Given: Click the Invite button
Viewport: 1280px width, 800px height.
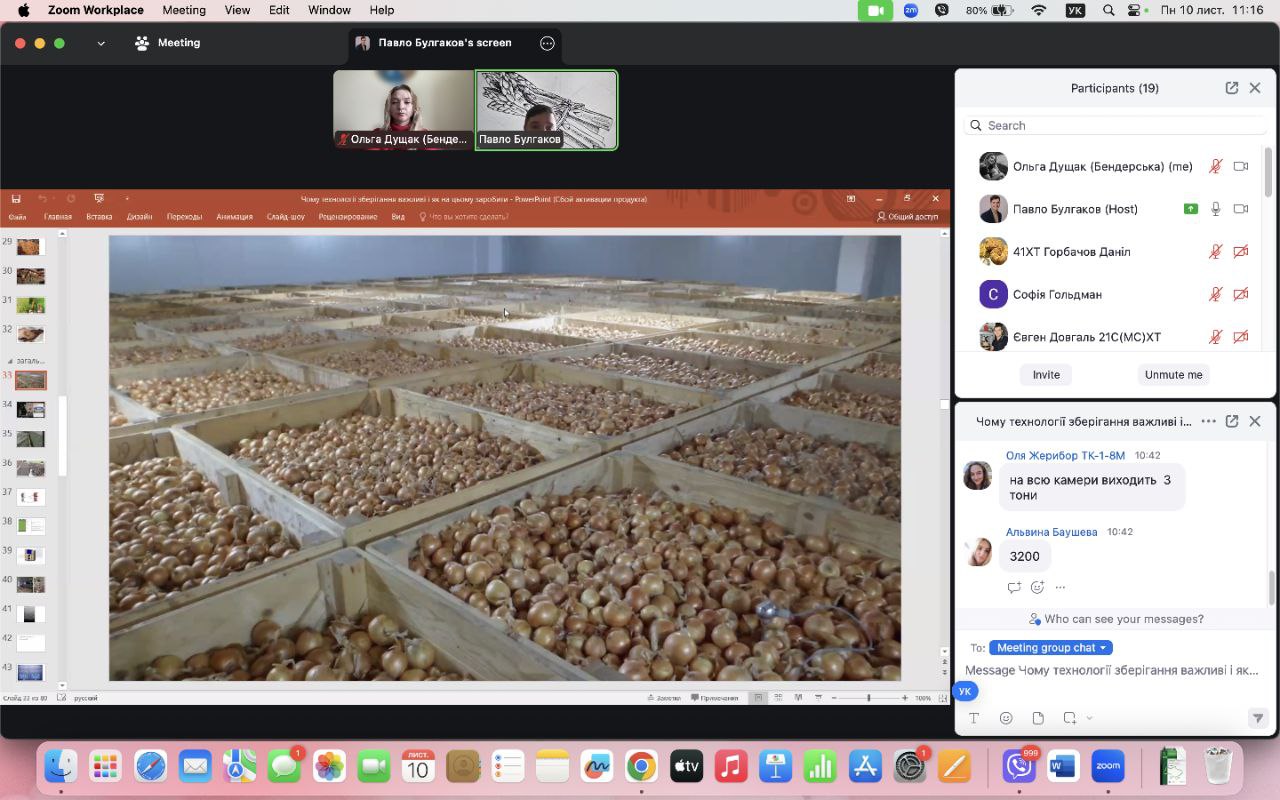Looking at the screenshot, I should tap(1046, 375).
